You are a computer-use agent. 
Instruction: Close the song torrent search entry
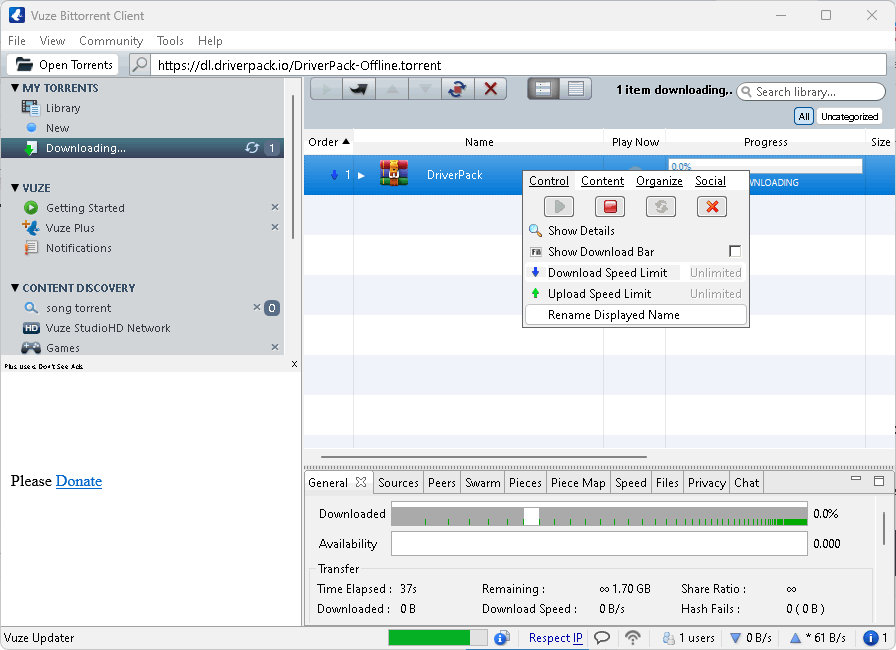click(x=257, y=307)
